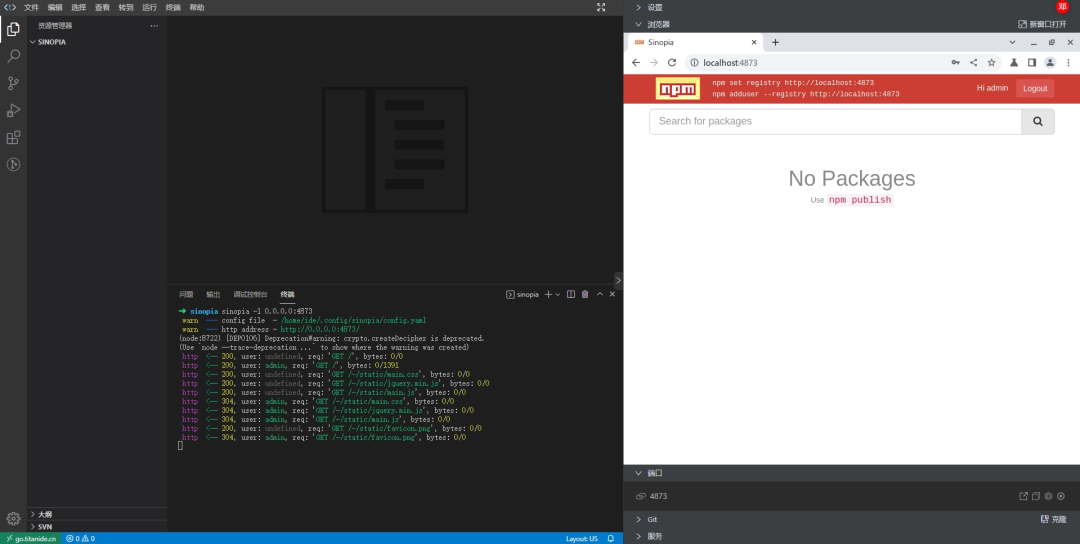Click 新窗口打开 to open in new window

(x=1042, y=24)
